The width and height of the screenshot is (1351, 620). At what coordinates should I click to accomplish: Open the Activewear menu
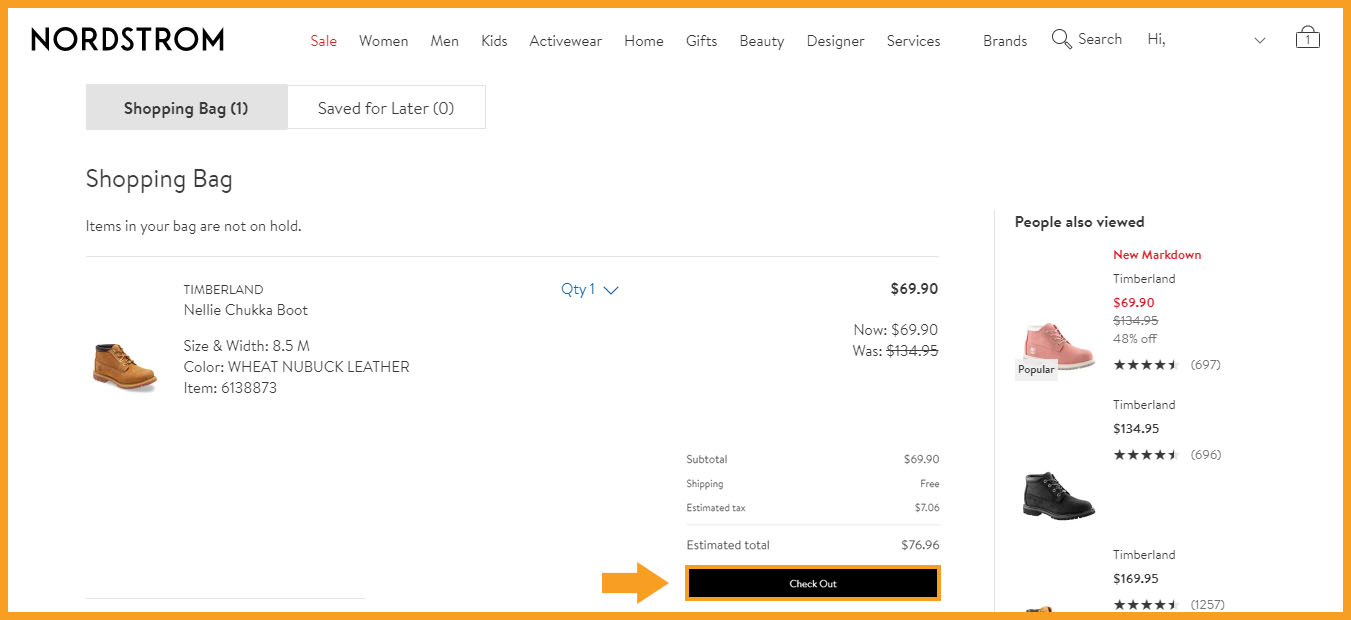tap(566, 41)
